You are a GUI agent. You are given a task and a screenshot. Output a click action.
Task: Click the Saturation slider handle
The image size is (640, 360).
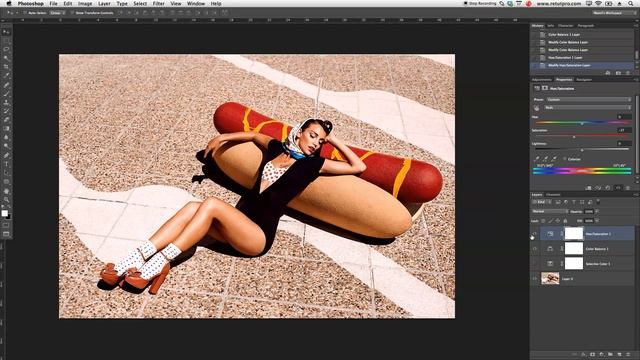click(574, 137)
